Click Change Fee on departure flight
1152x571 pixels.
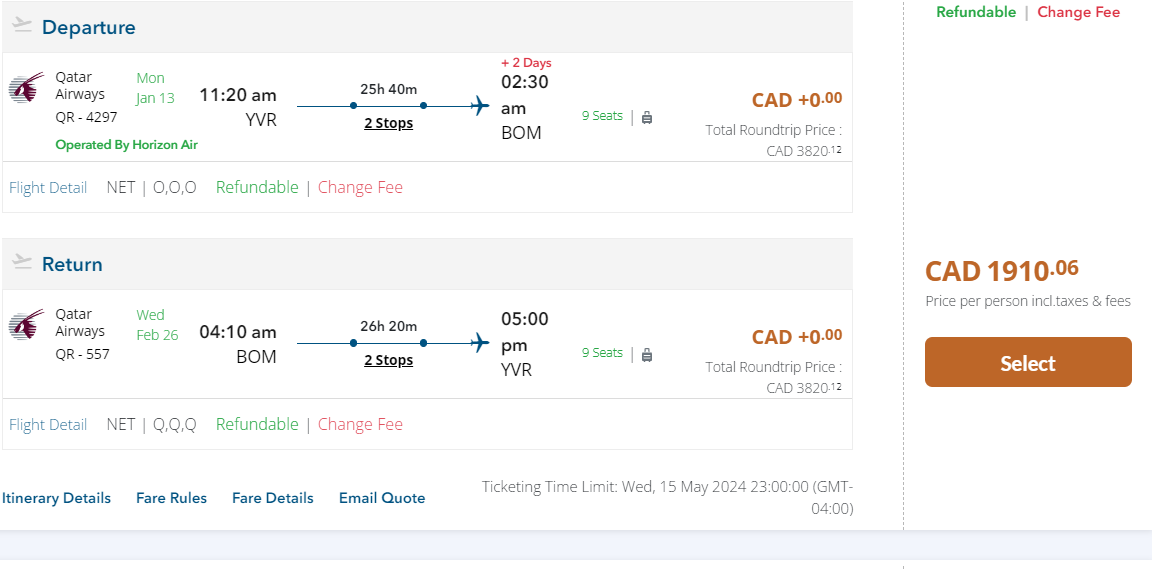(360, 187)
